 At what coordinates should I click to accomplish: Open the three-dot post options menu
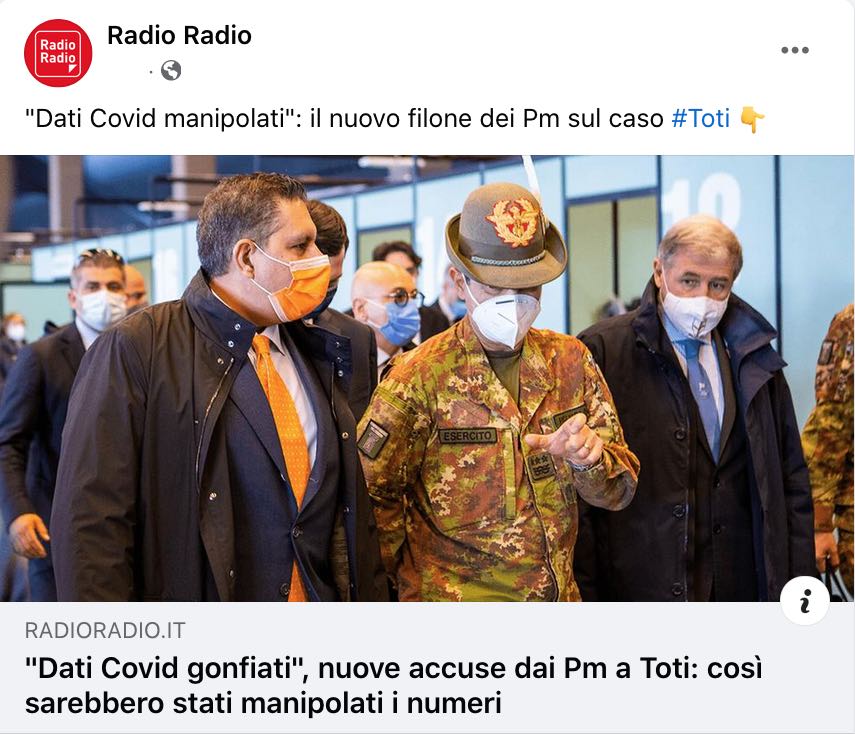(794, 50)
